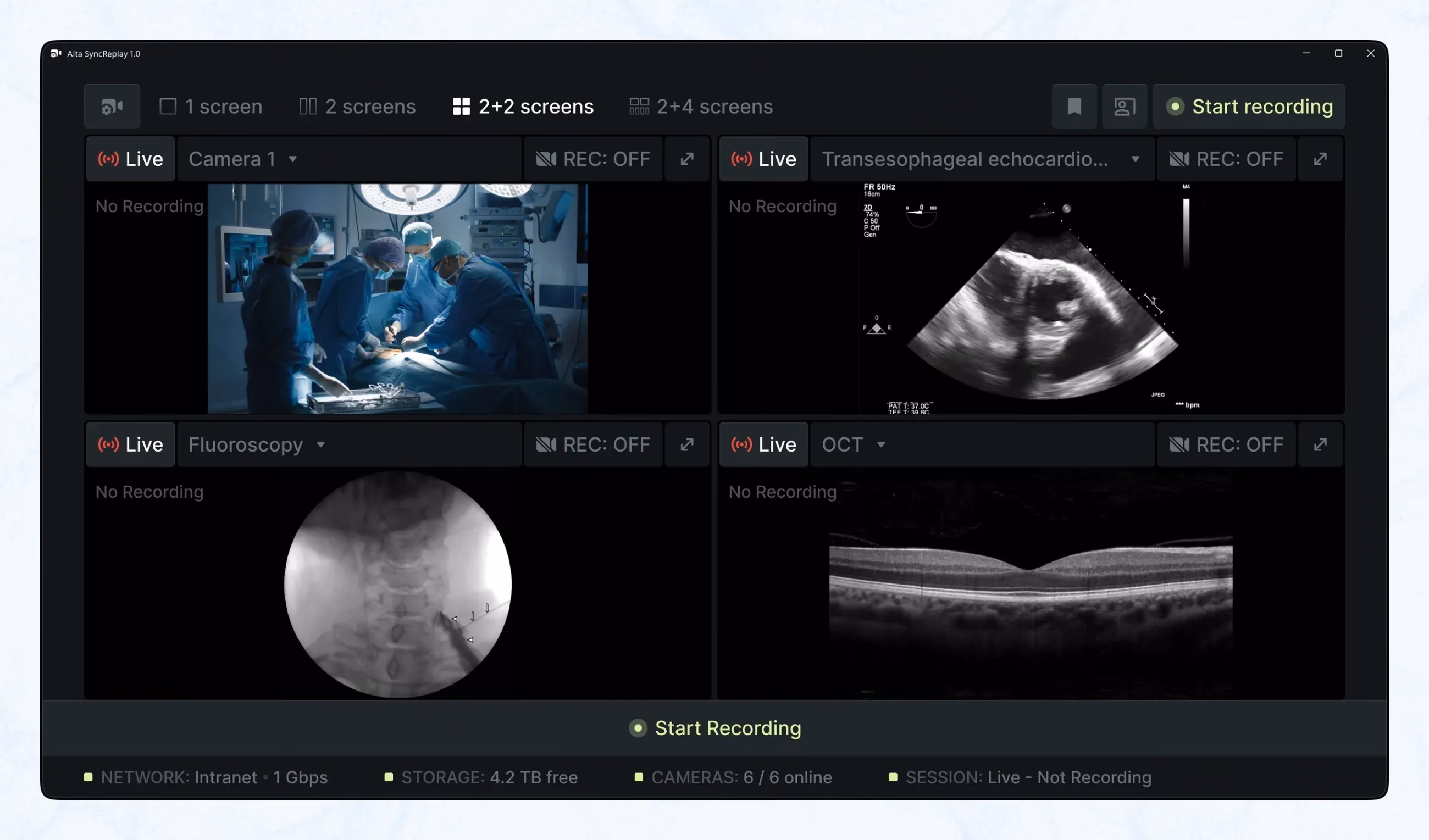Expand Fluoroscopy panel to fullscreen
Viewport: 1429px width, 840px height.
tap(686, 445)
